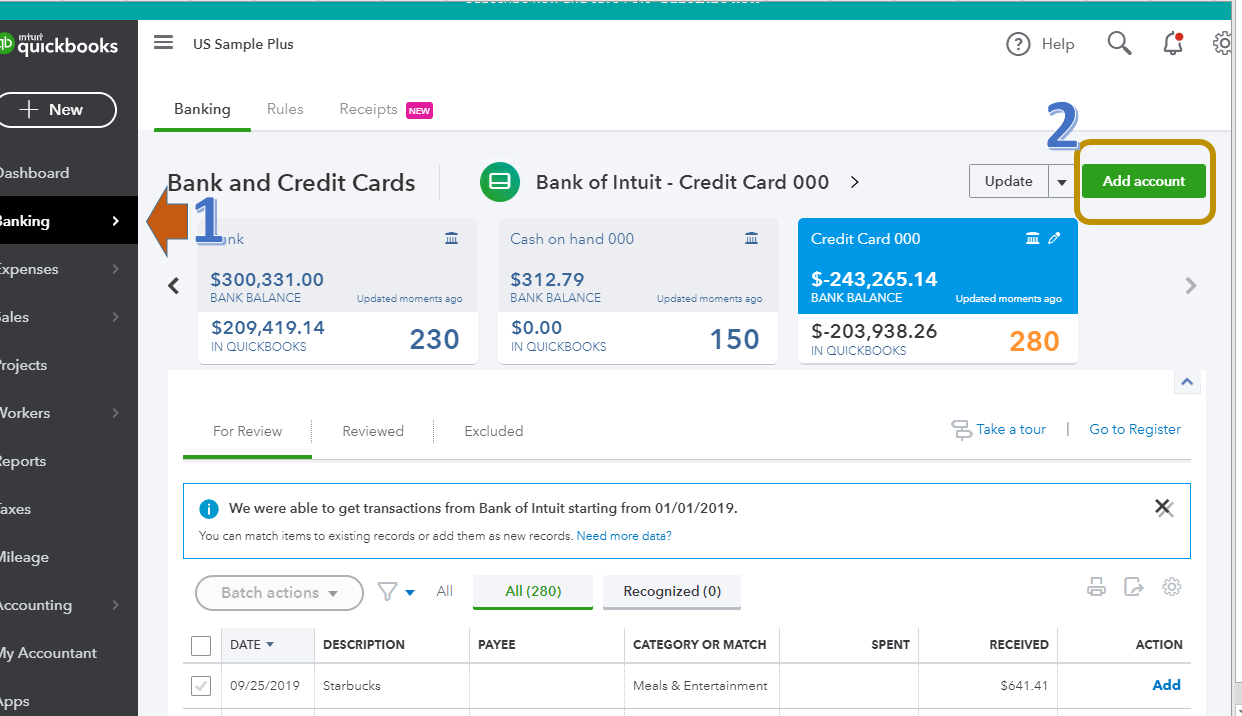Toggle the checkbox for the Starbucks row
Viewport: 1242px width, 716px height.
coord(201,686)
